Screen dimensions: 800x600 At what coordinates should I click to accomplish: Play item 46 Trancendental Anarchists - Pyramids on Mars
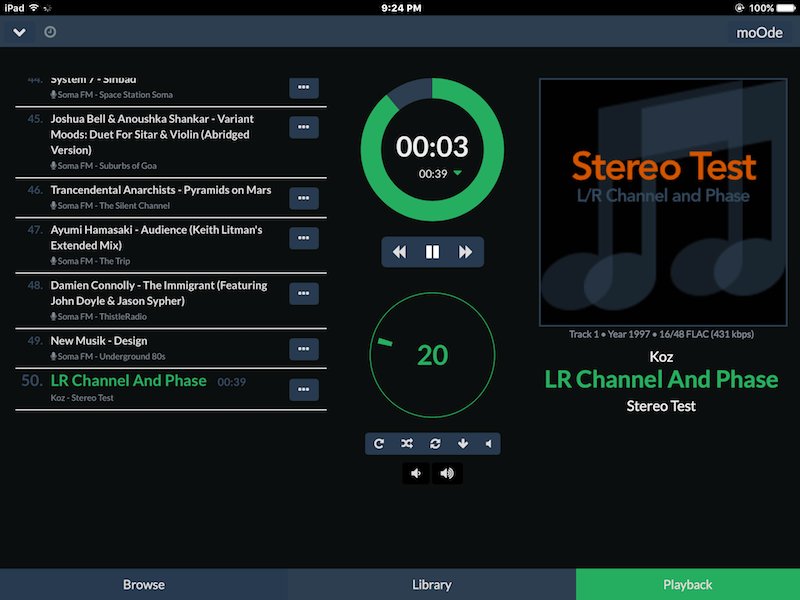click(161, 190)
